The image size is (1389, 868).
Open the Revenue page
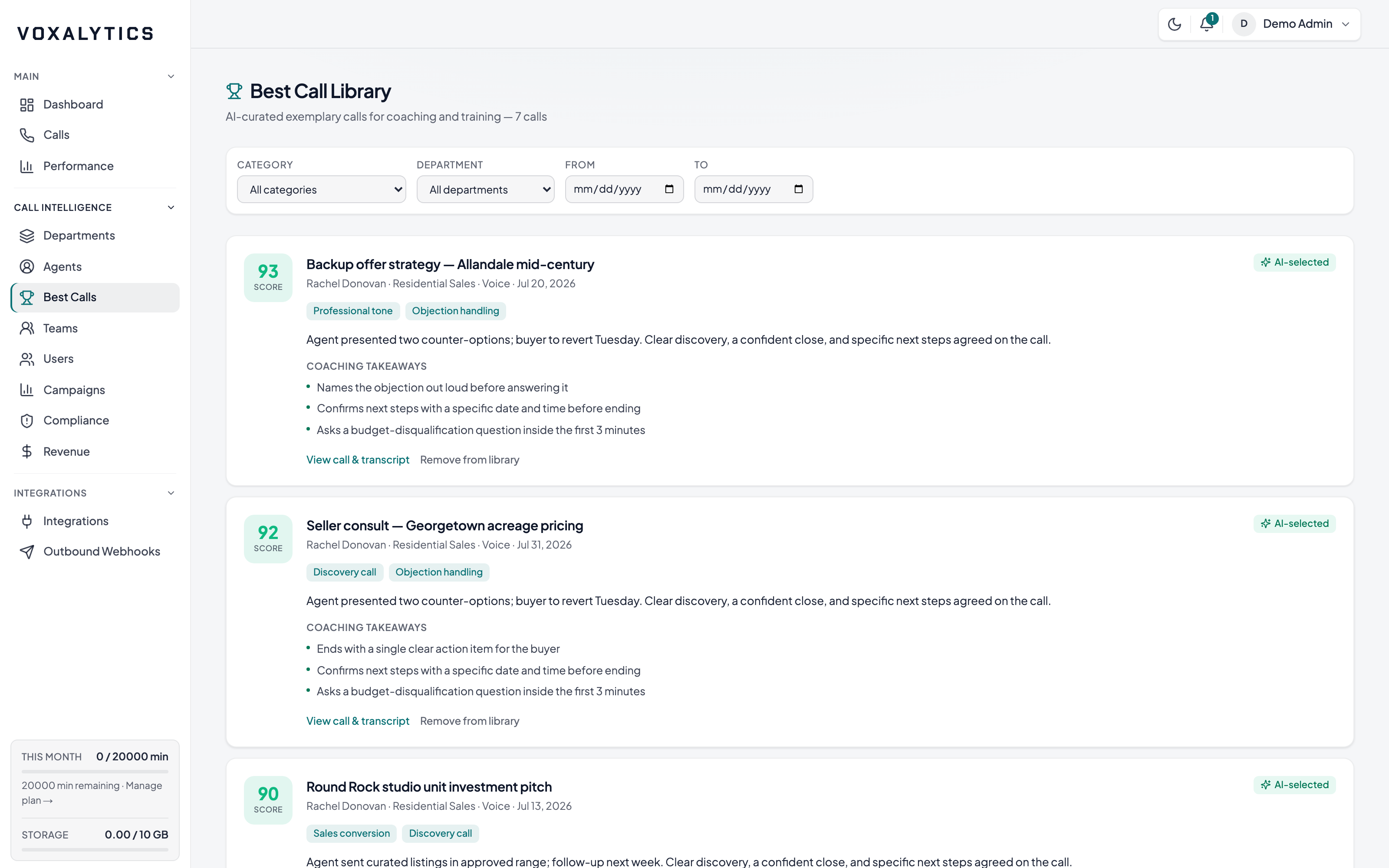pos(95,452)
